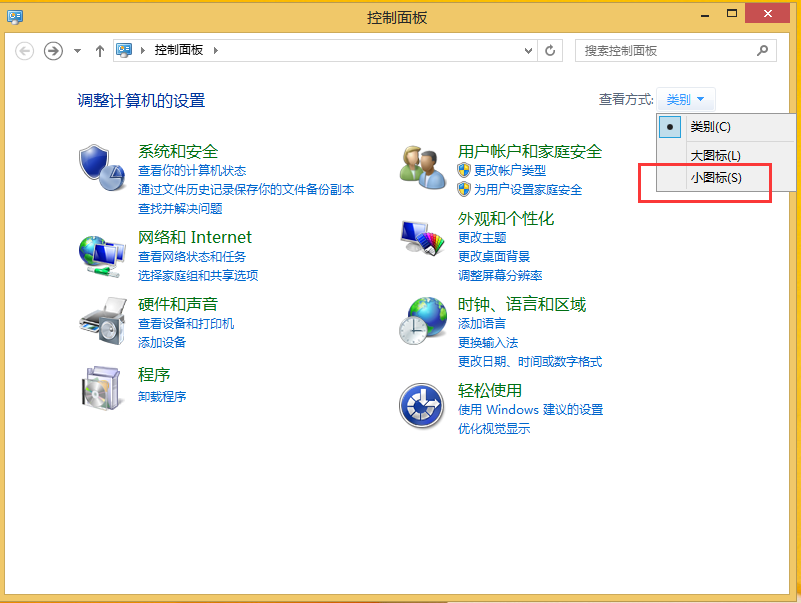Expand arrow after 控制面板 in breadcrumb
Image resolution: width=801 pixels, height=603 pixels.
[216, 50]
